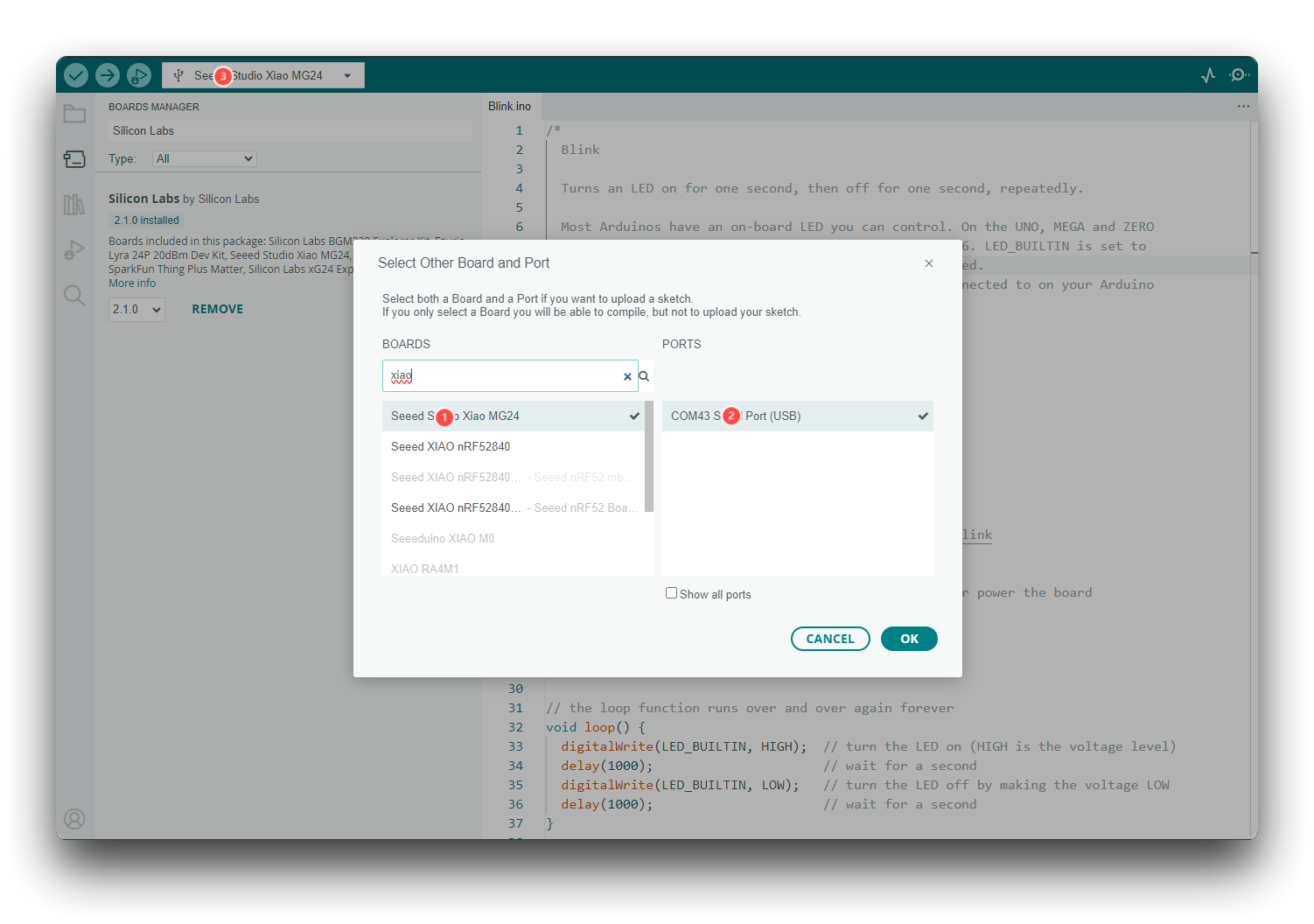Select Seeeduino XIAO M0 board
The width and height of the screenshot is (1314, 924).
pyautogui.click(x=514, y=538)
